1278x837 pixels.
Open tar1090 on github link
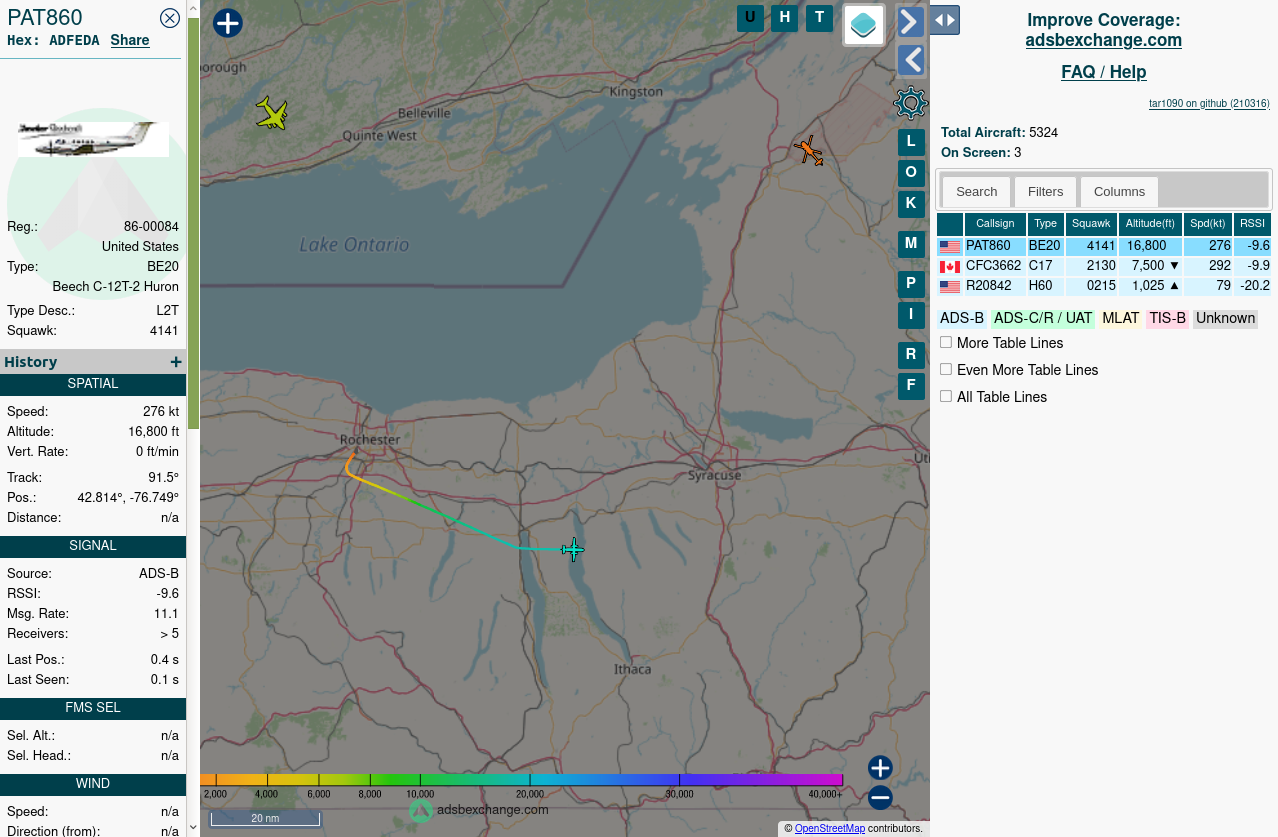pos(1209,103)
